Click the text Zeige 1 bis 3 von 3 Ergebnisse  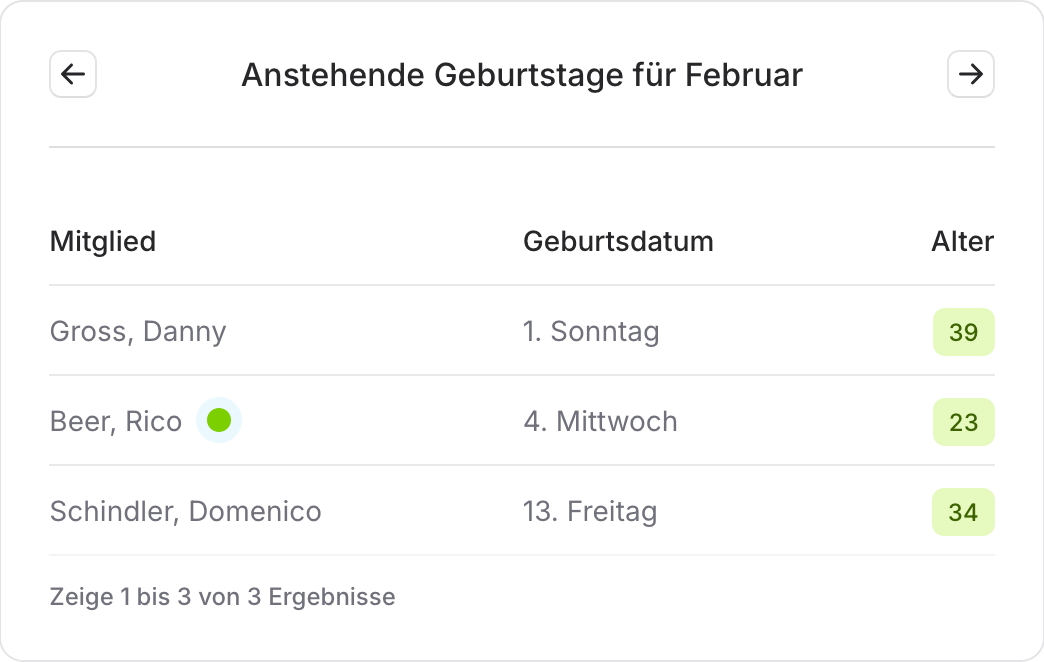(x=222, y=596)
